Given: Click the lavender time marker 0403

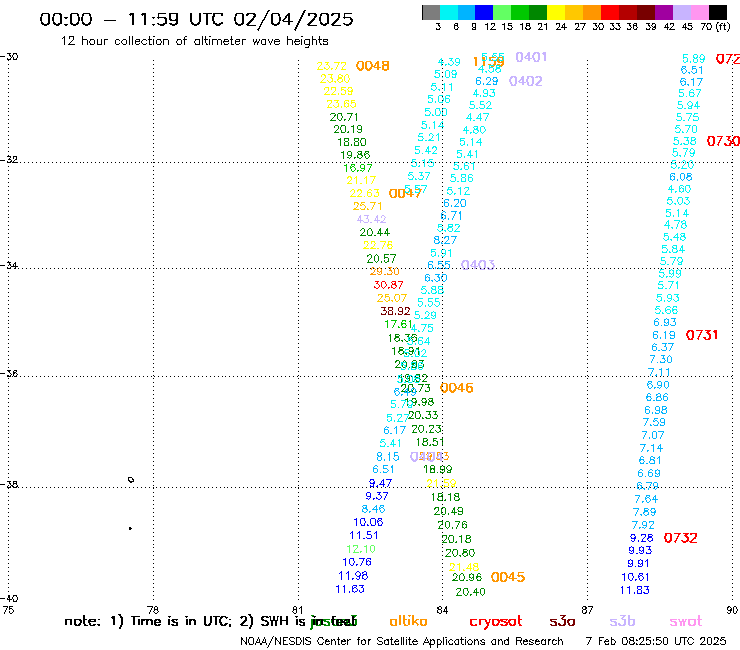Looking at the screenshot, I should [x=478, y=265].
